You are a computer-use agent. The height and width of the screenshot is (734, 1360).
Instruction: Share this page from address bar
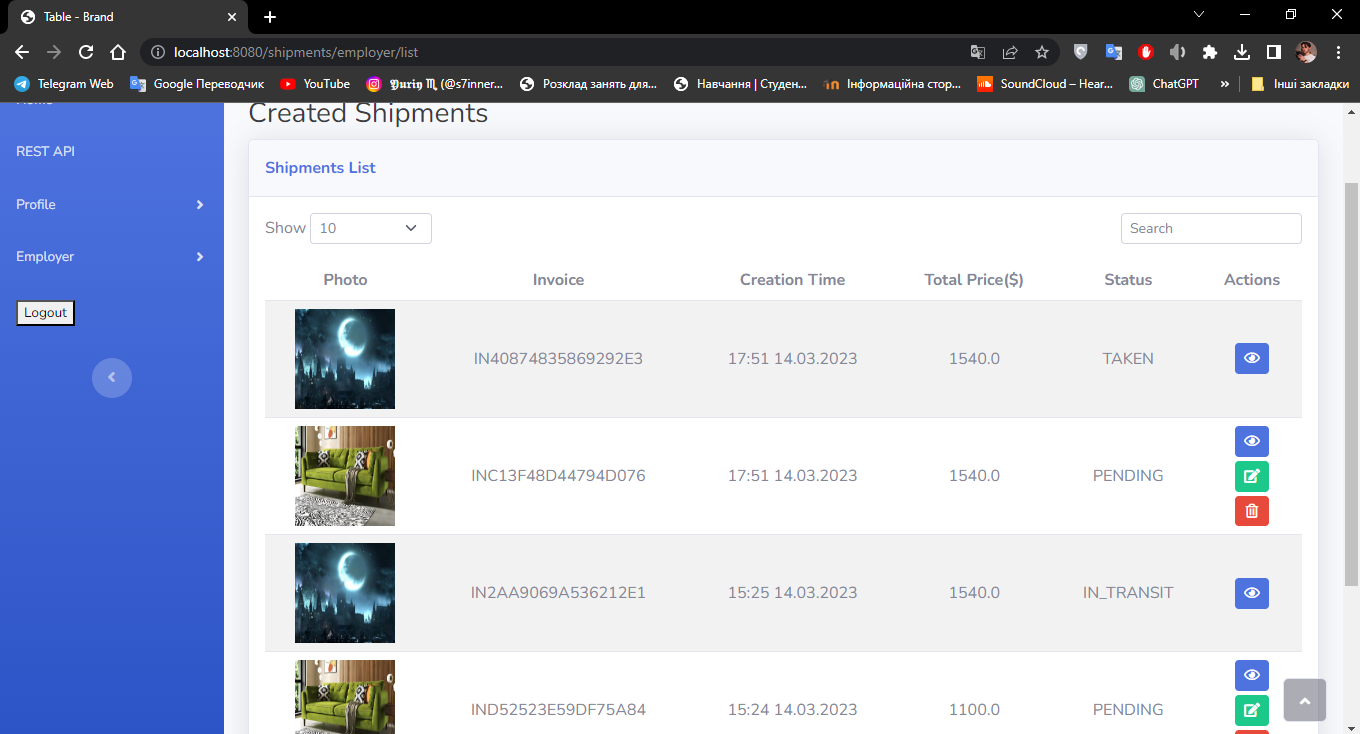click(x=1010, y=52)
